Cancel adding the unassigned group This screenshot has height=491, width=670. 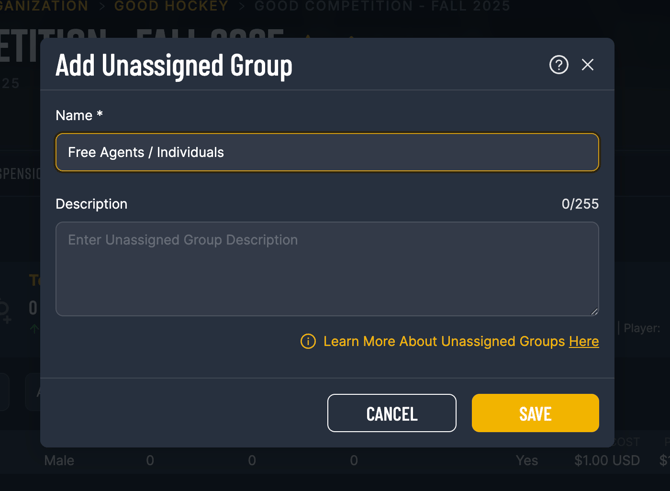(x=391, y=413)
